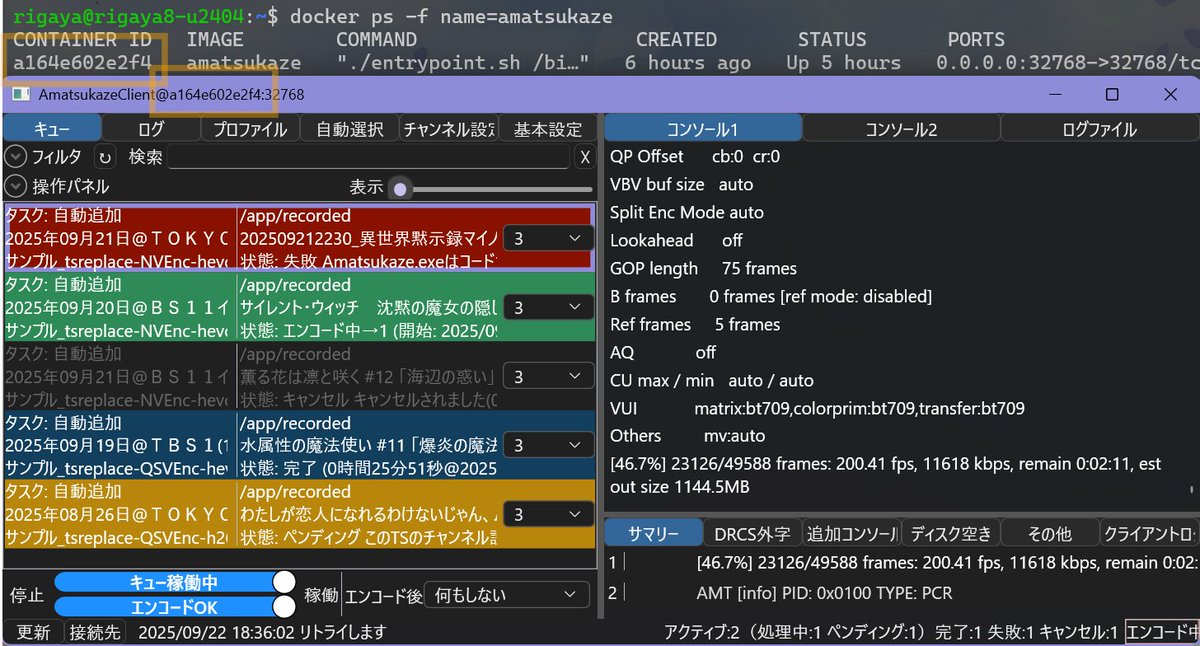
Task: Open priority dropdown for サイレント・ウィッチ task
Action: coord(547,307)
